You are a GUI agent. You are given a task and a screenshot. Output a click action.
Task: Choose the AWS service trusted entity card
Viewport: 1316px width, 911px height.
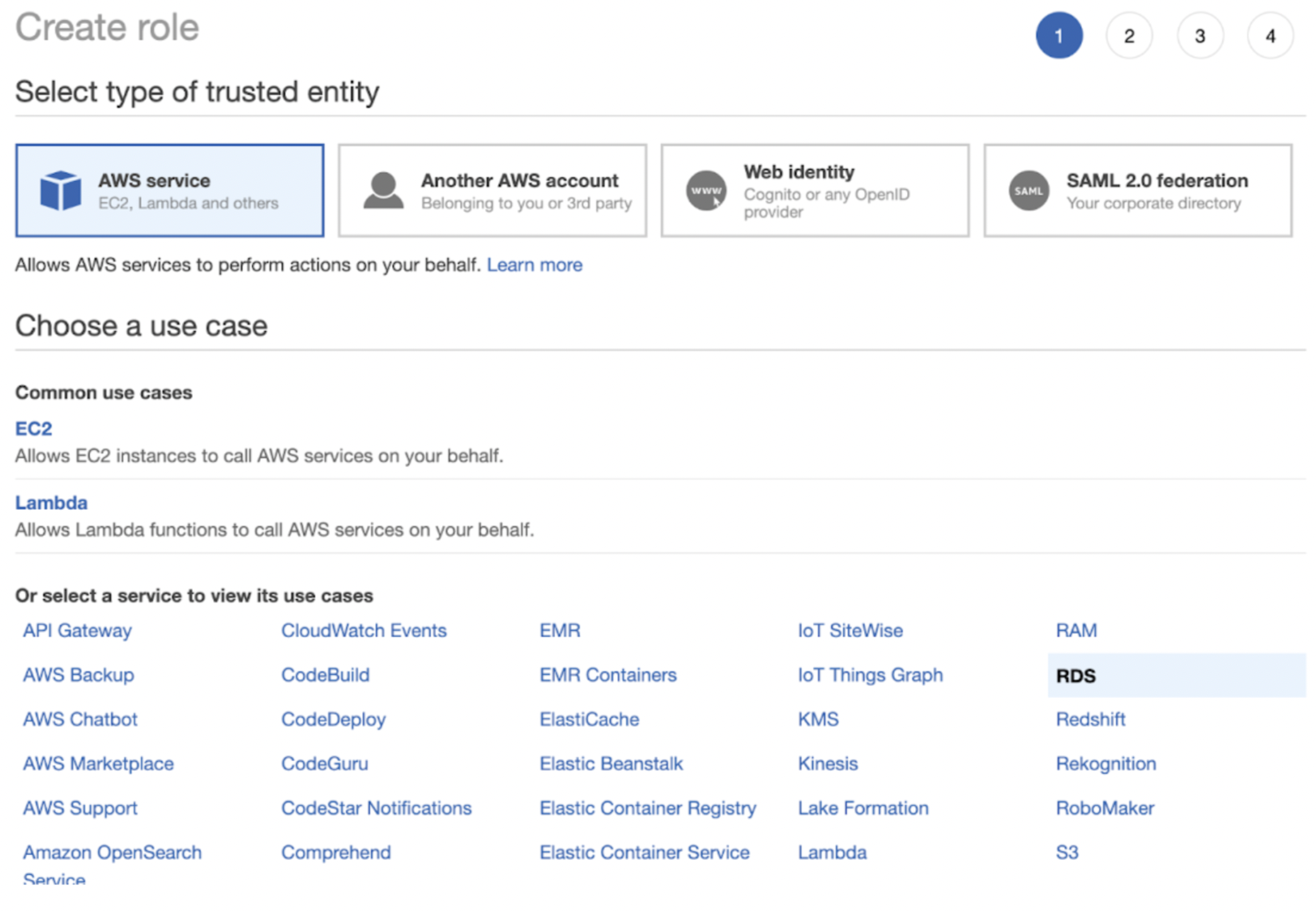coord(170,191)
